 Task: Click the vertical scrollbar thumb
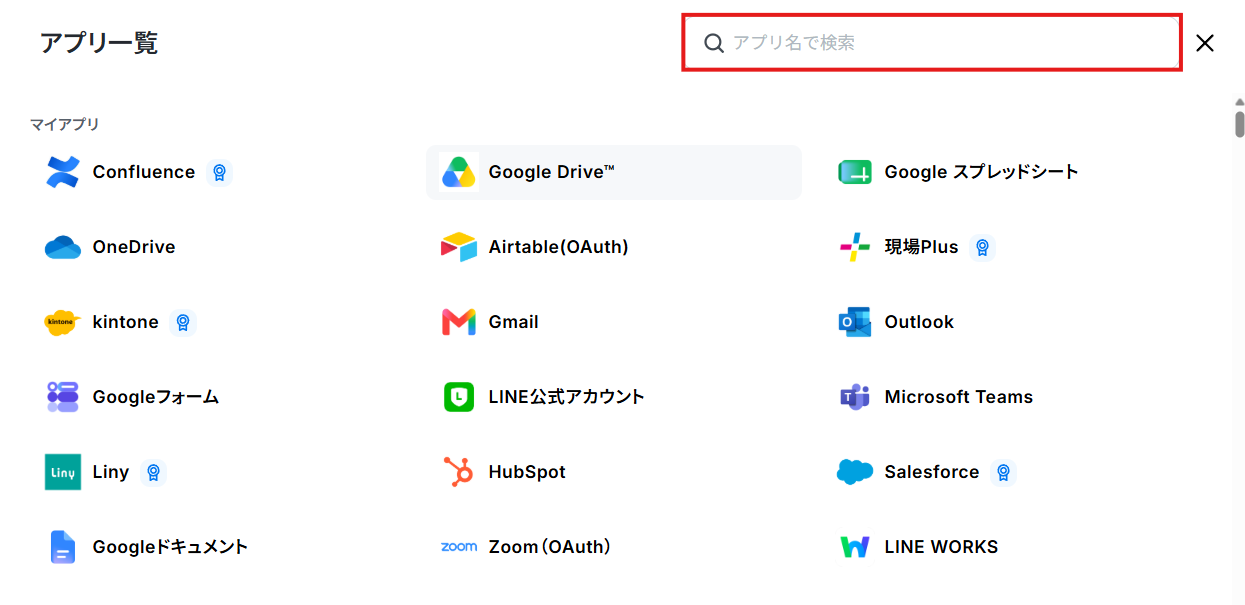click(1240, 124)
